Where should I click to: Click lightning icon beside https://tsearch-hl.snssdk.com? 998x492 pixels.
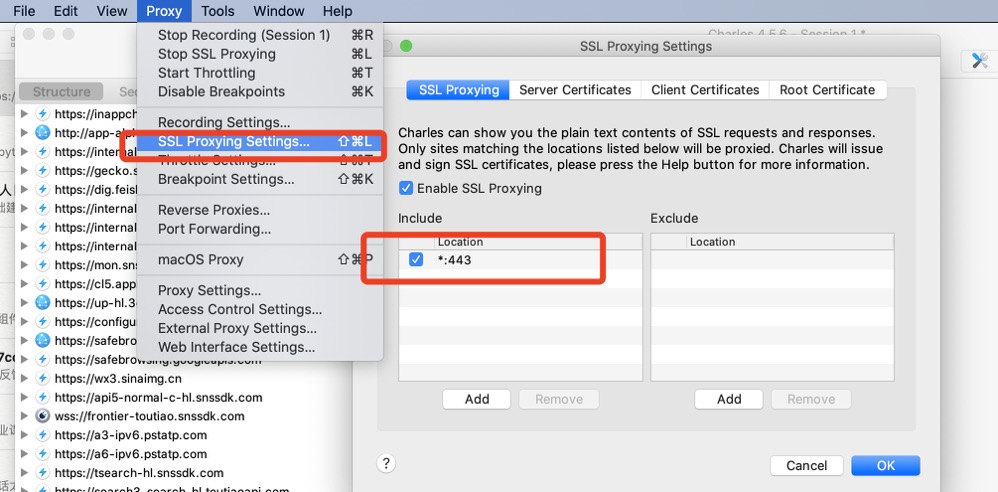coord(43,473)
